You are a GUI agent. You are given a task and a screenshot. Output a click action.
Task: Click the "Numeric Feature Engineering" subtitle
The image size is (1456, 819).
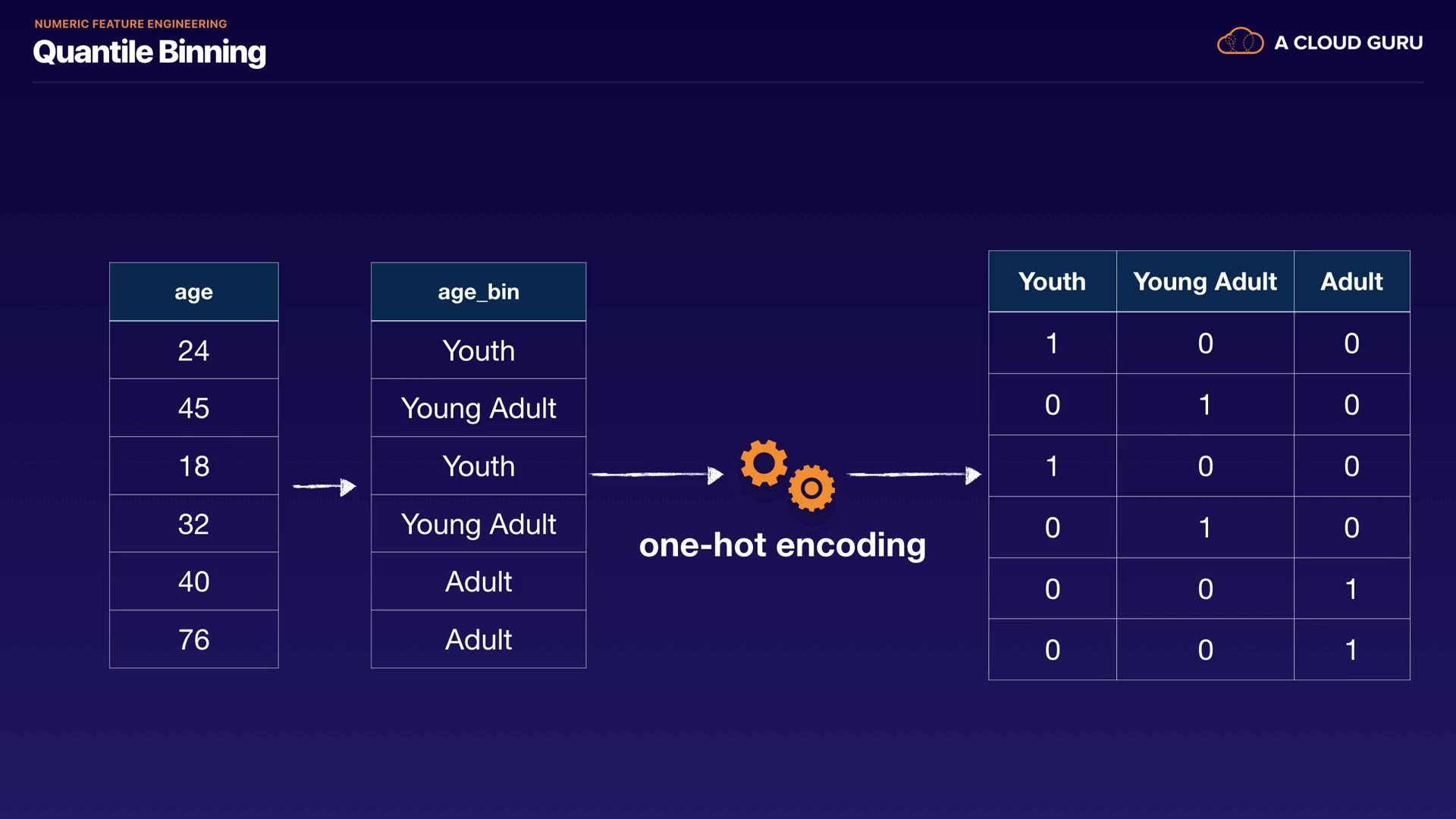(x=130, y=24)
